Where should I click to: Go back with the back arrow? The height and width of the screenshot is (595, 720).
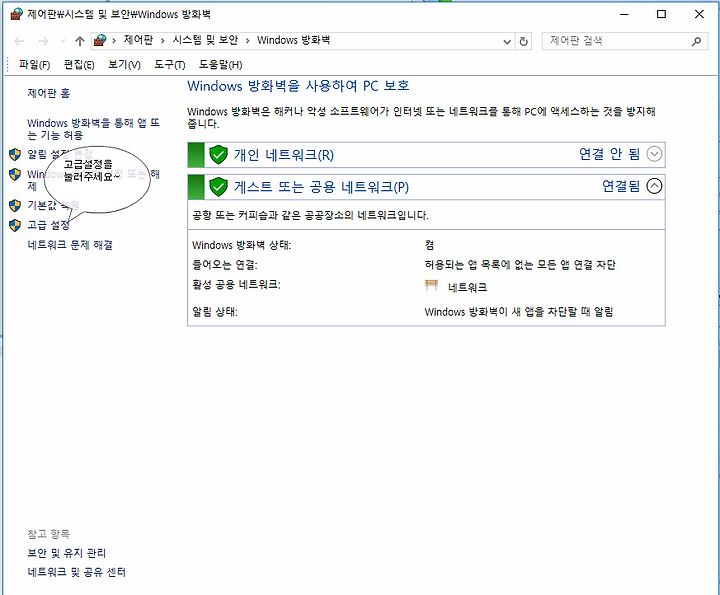(19, 41)
